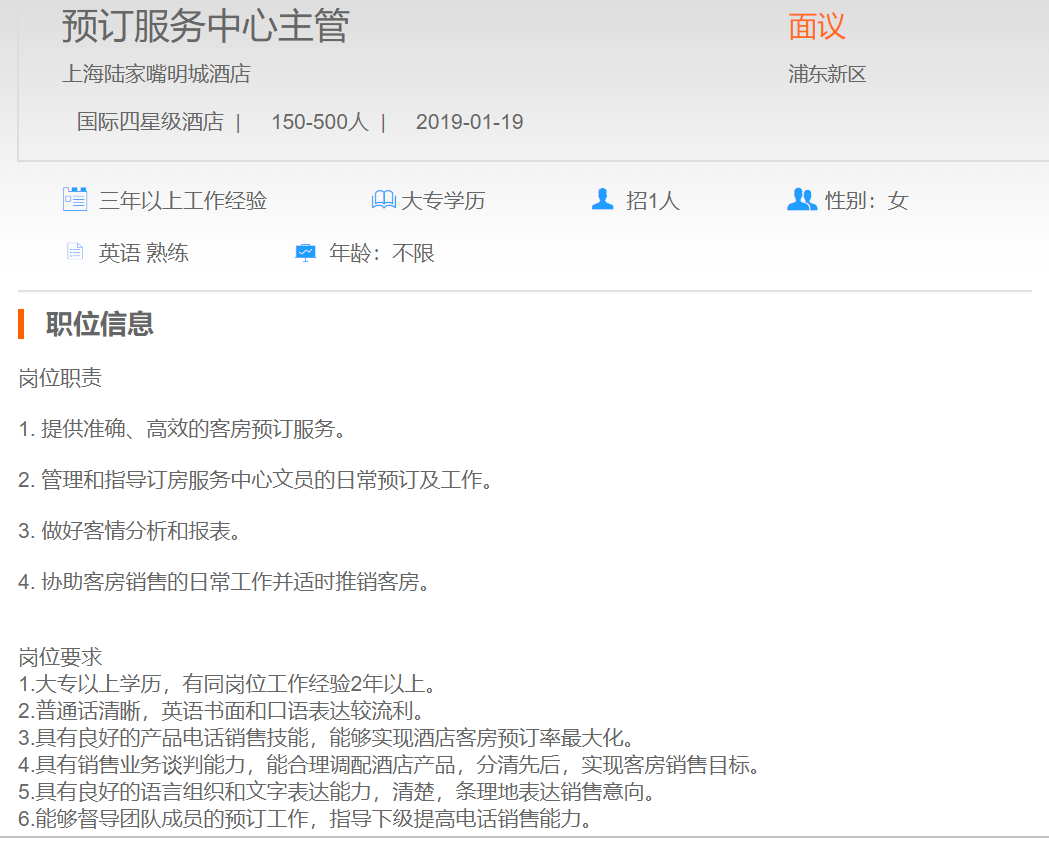1049x843 pixels.
Task: Click the two-people icon beside 性别
Action: [x=801, y=199]
